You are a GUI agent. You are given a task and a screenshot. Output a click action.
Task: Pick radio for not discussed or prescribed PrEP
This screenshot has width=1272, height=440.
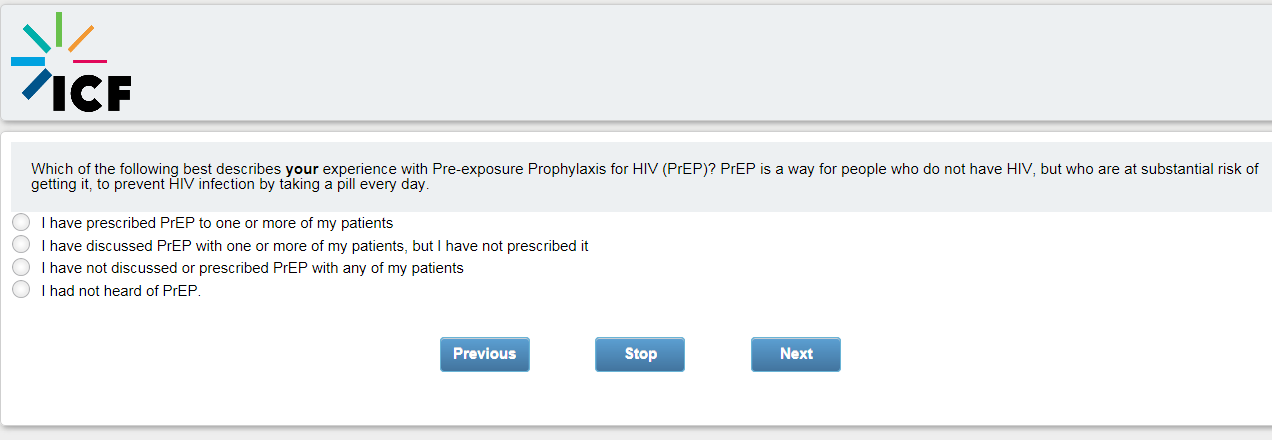coord(21,268)
